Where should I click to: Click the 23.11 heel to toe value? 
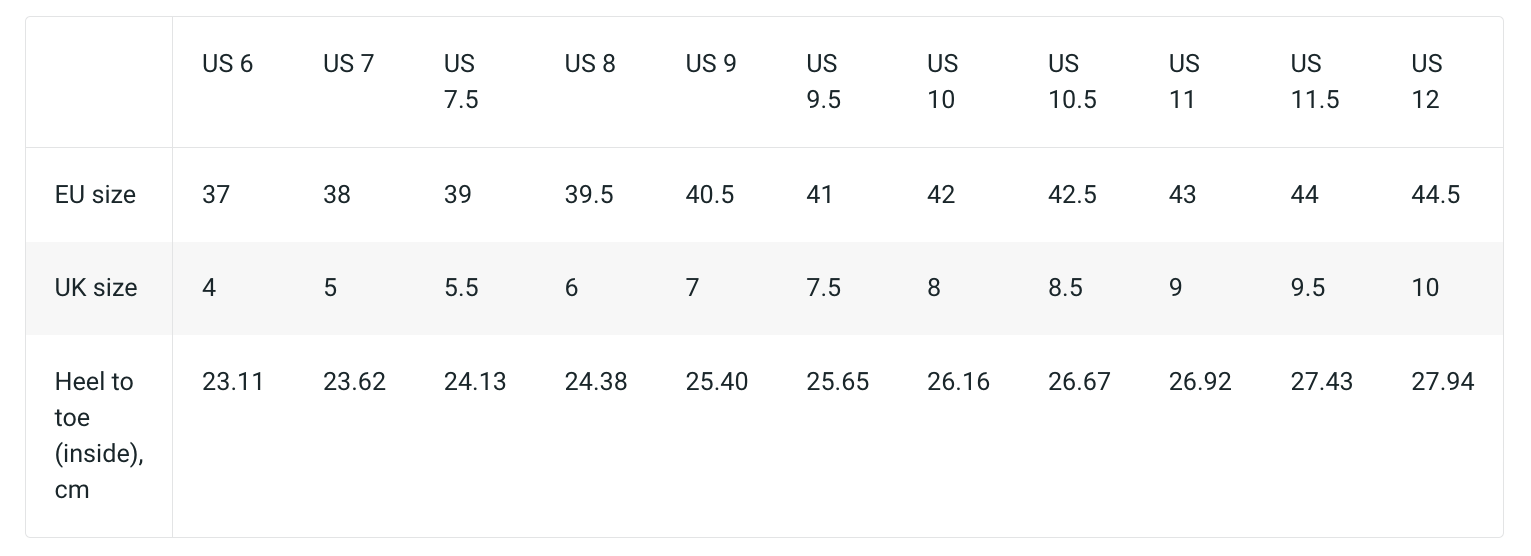[233, 382]
